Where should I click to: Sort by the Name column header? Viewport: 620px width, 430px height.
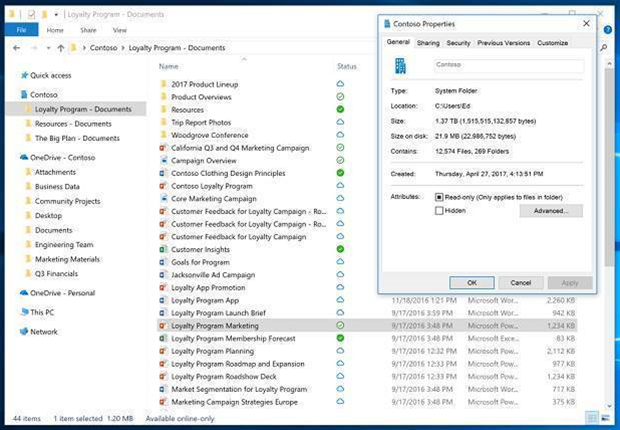(x=168, y=66)
